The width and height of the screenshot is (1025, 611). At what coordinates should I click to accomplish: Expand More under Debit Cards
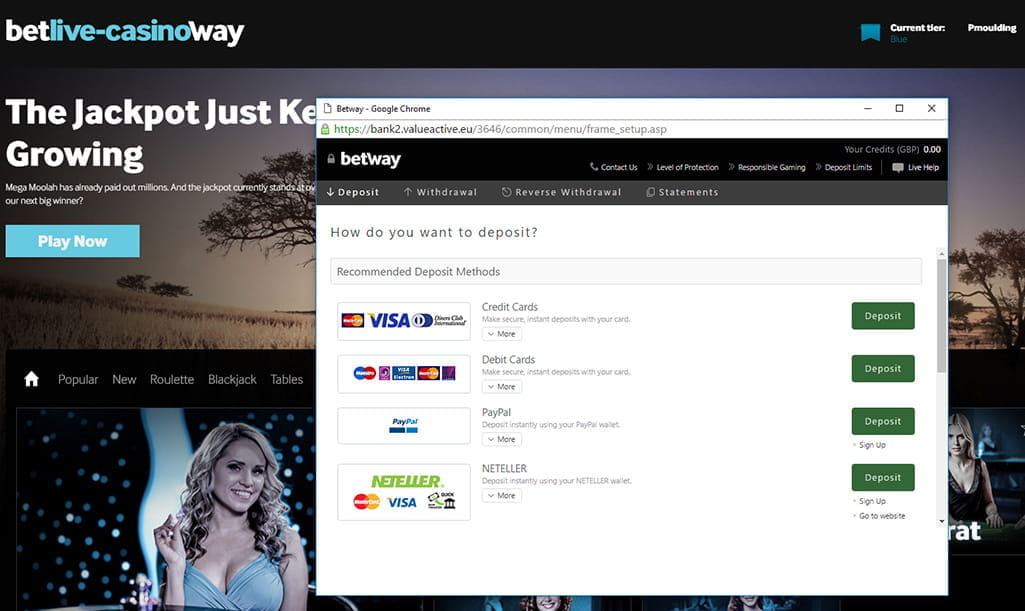[x=501, y=387]
